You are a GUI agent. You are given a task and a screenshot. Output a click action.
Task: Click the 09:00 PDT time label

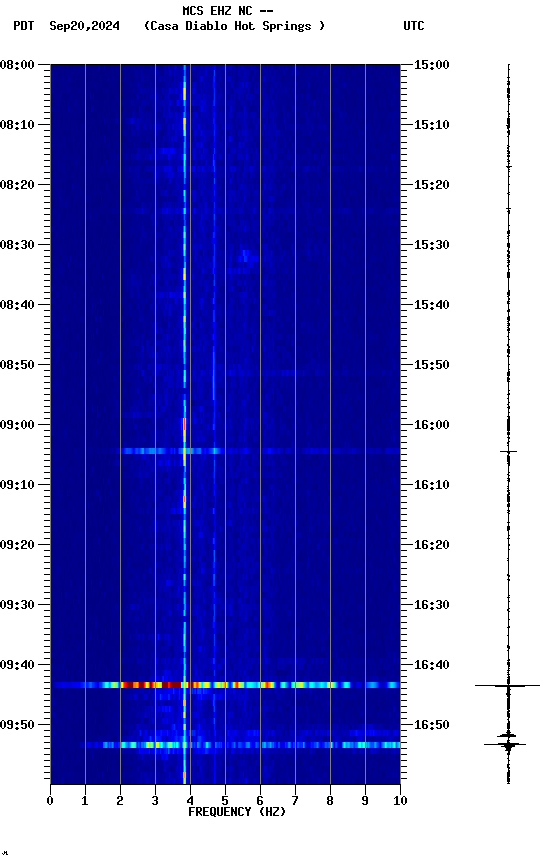click(17, 425)
